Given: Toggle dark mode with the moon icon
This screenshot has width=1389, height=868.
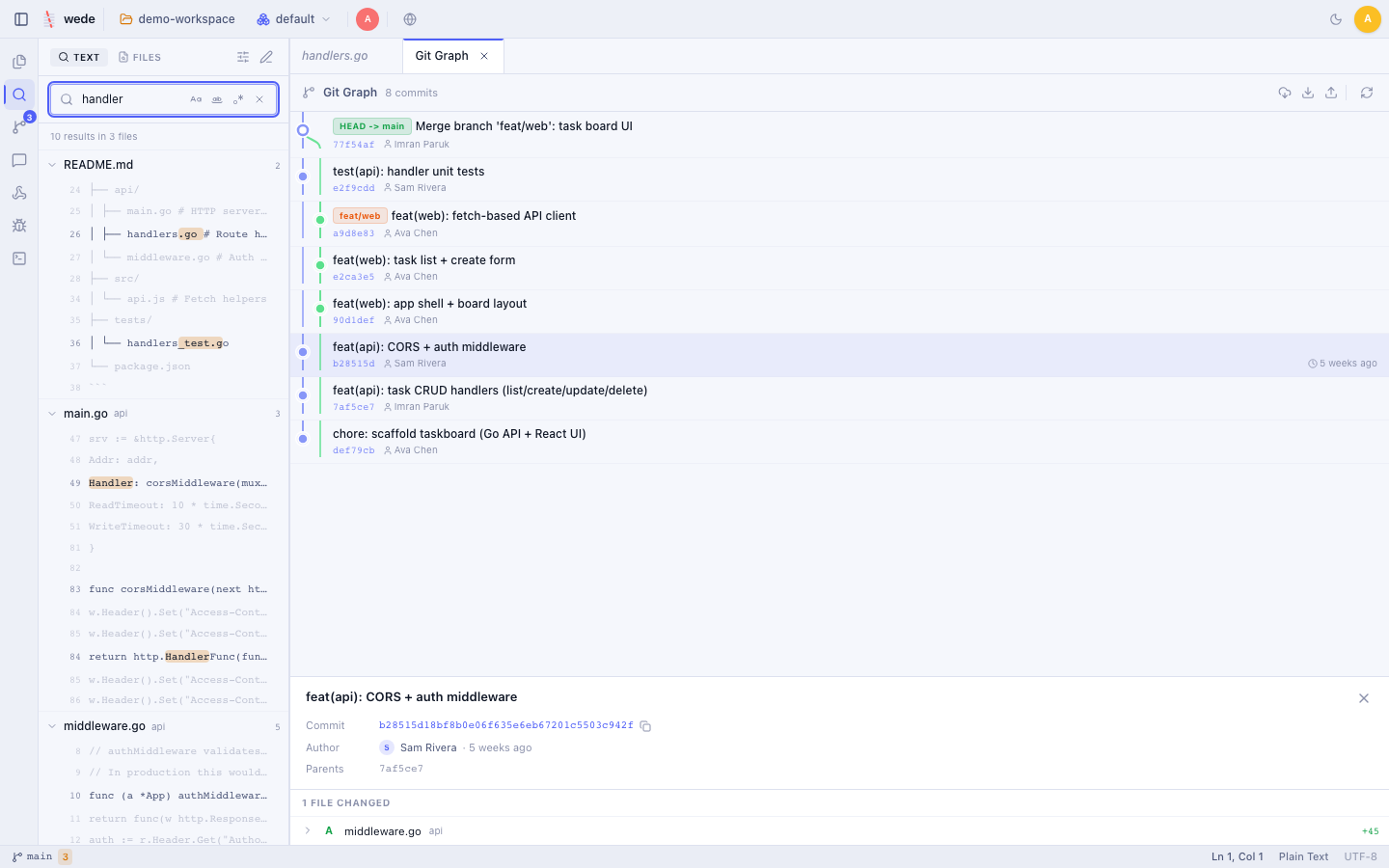Looking at the screenshot, I should [1336, 19].
